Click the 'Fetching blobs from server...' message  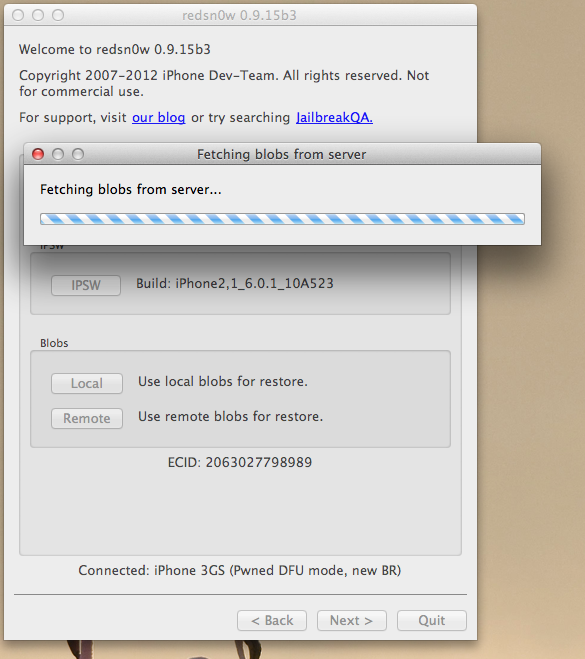(130, 190)
